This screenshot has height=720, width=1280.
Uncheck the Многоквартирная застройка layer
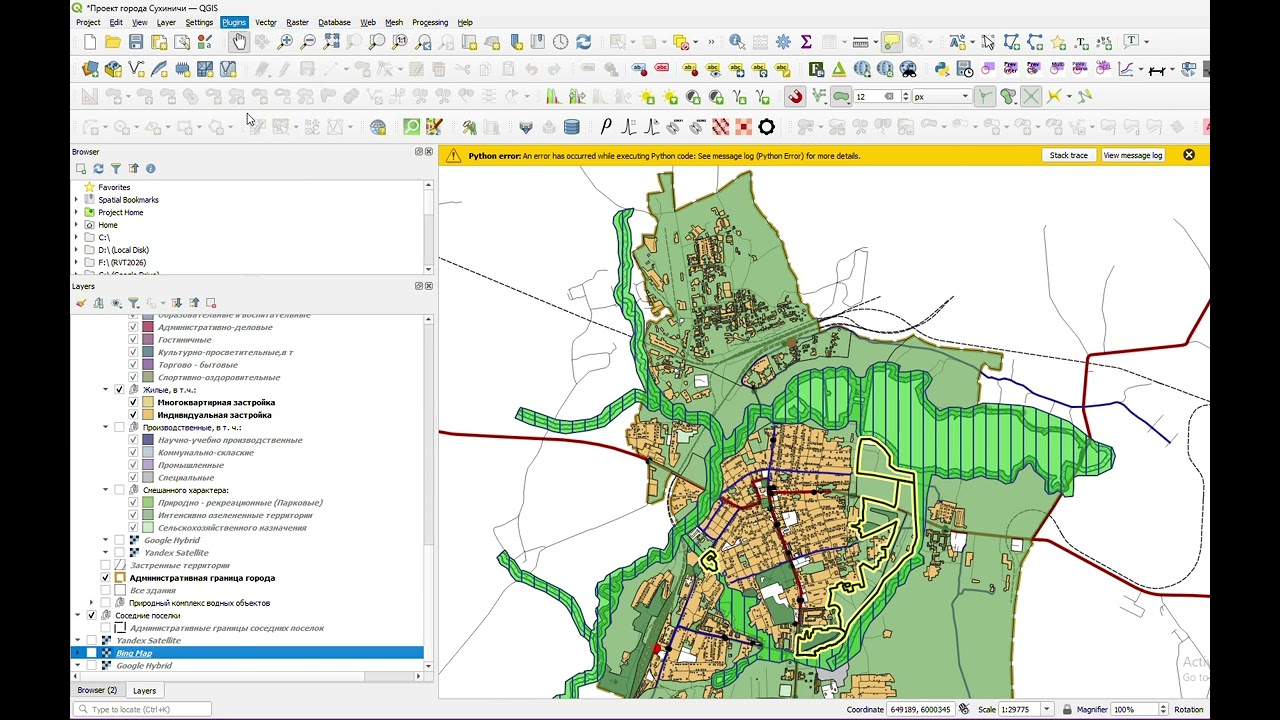pos(133,402)
